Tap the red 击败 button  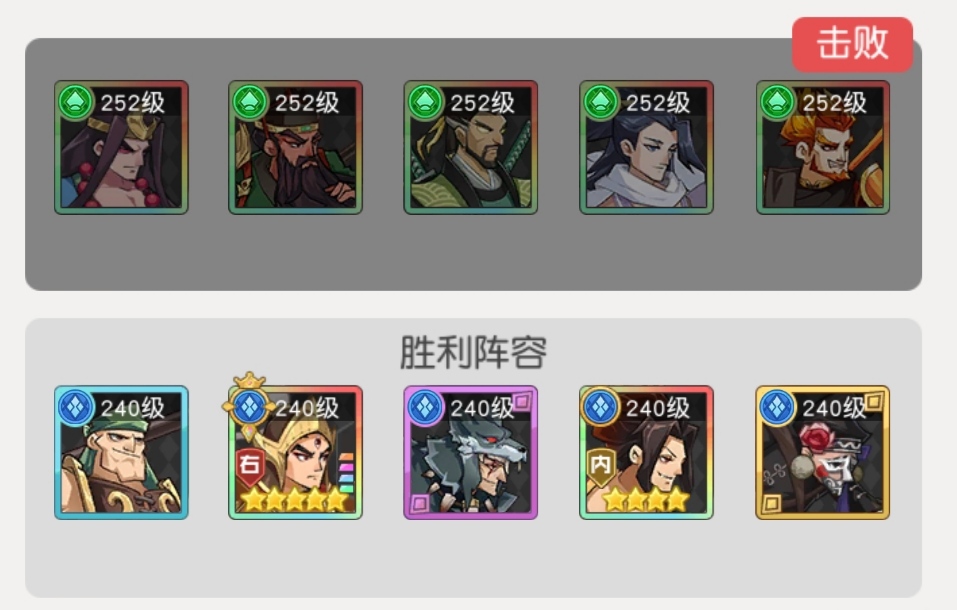(852, 44)
